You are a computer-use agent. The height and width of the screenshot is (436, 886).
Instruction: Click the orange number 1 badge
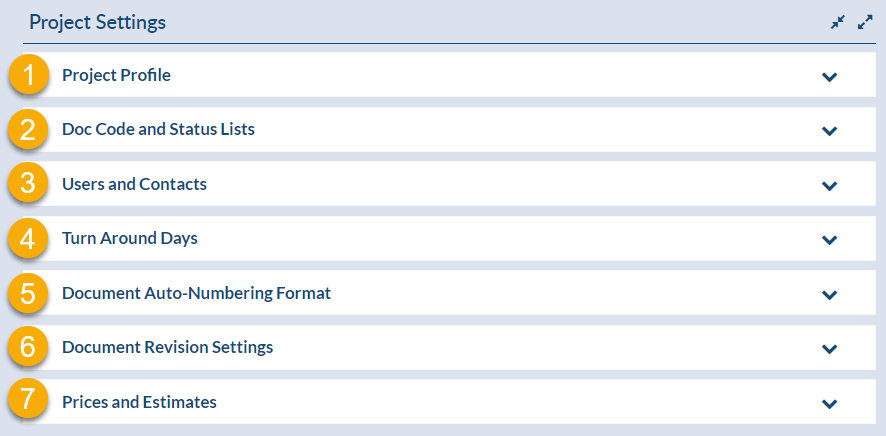(28, 75)
